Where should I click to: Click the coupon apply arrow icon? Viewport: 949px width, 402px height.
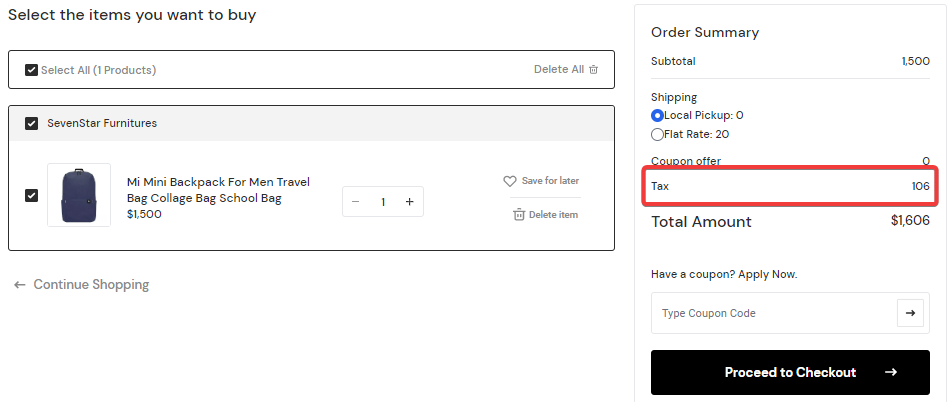tap(910, 313)
